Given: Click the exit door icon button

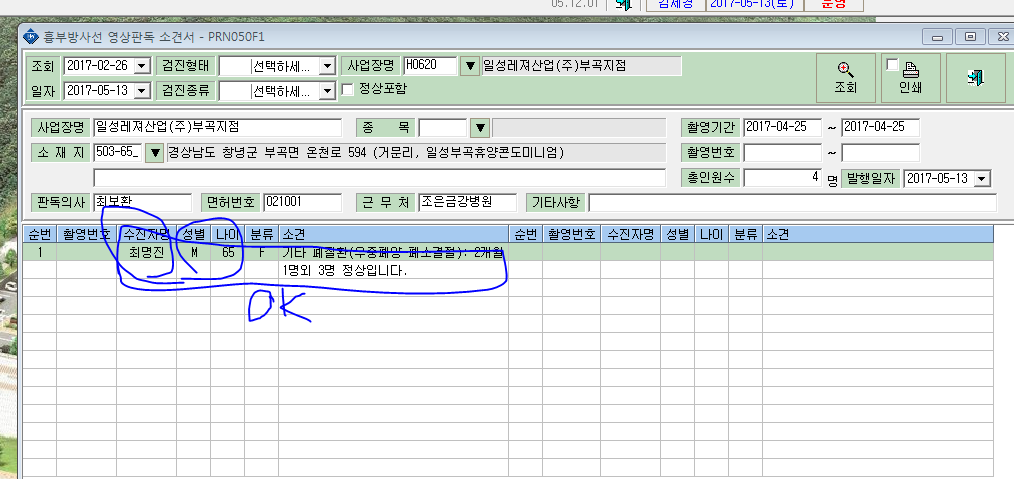Looking at the screenshot, I should pos(975,78).
